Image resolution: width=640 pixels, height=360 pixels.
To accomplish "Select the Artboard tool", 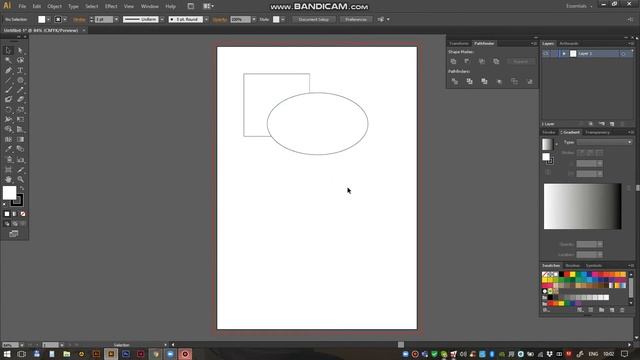I will (8, 169).
